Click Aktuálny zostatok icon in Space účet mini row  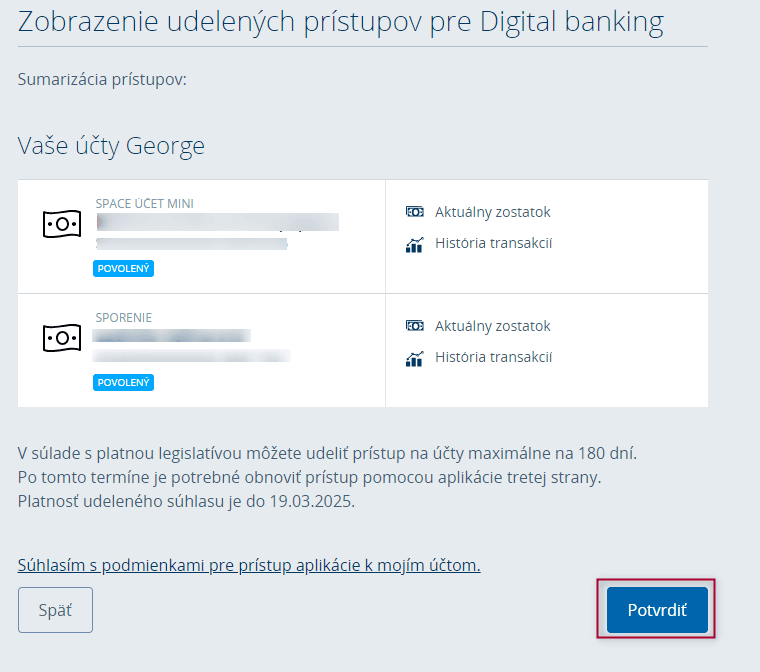click(x=414, y=212)
